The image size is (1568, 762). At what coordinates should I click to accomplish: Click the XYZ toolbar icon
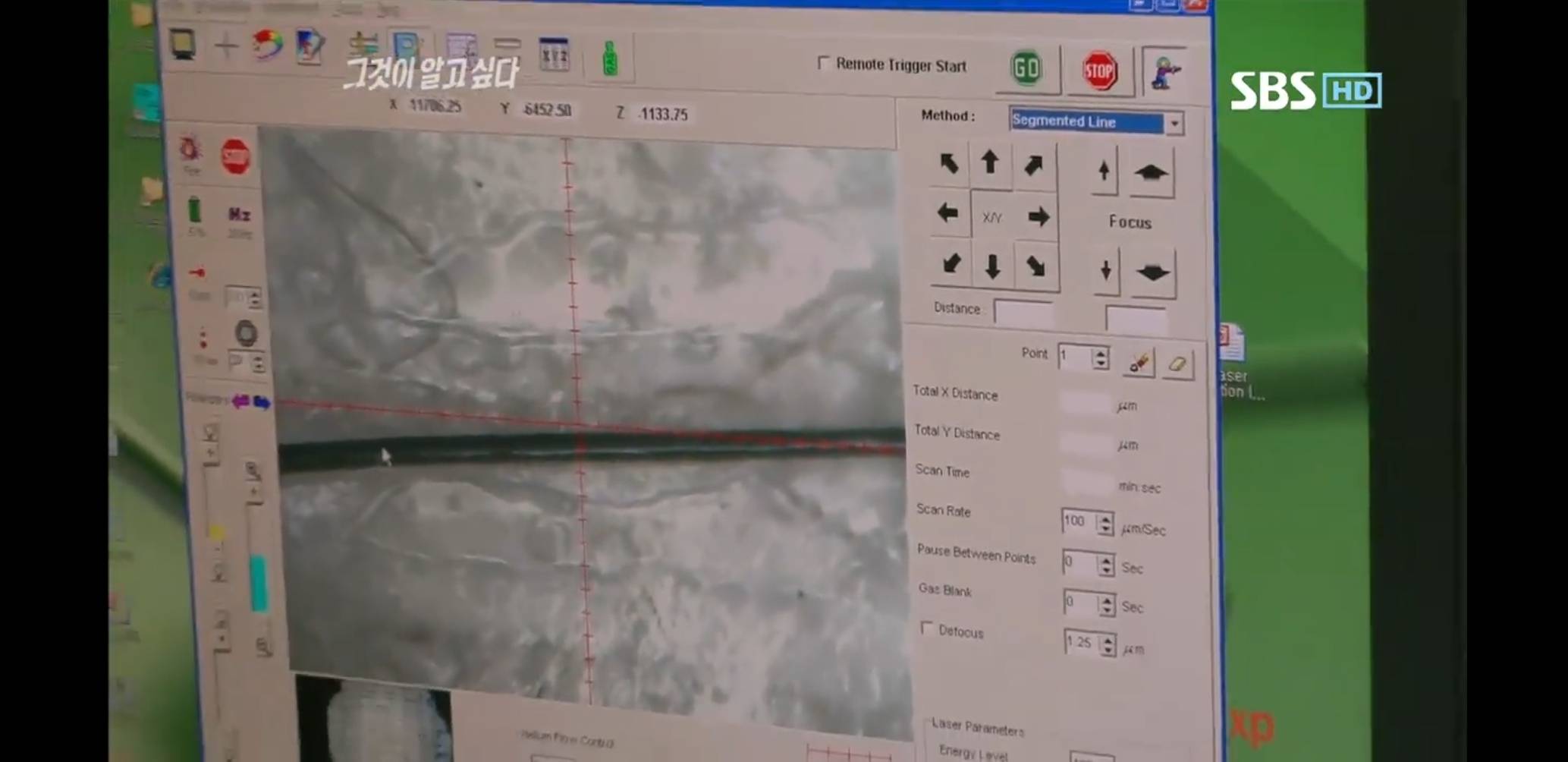point(554,55)
